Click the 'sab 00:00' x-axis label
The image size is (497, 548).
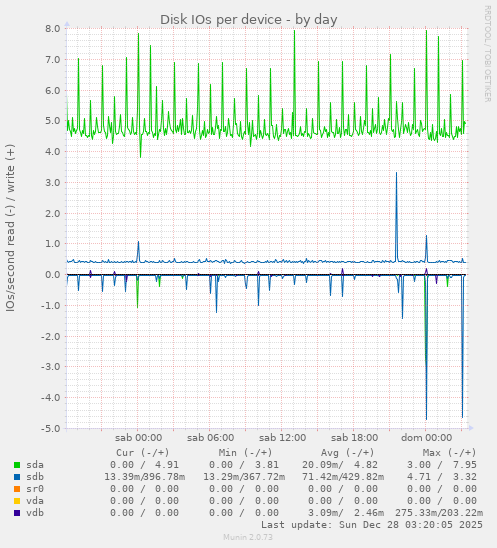click(138, 438)
